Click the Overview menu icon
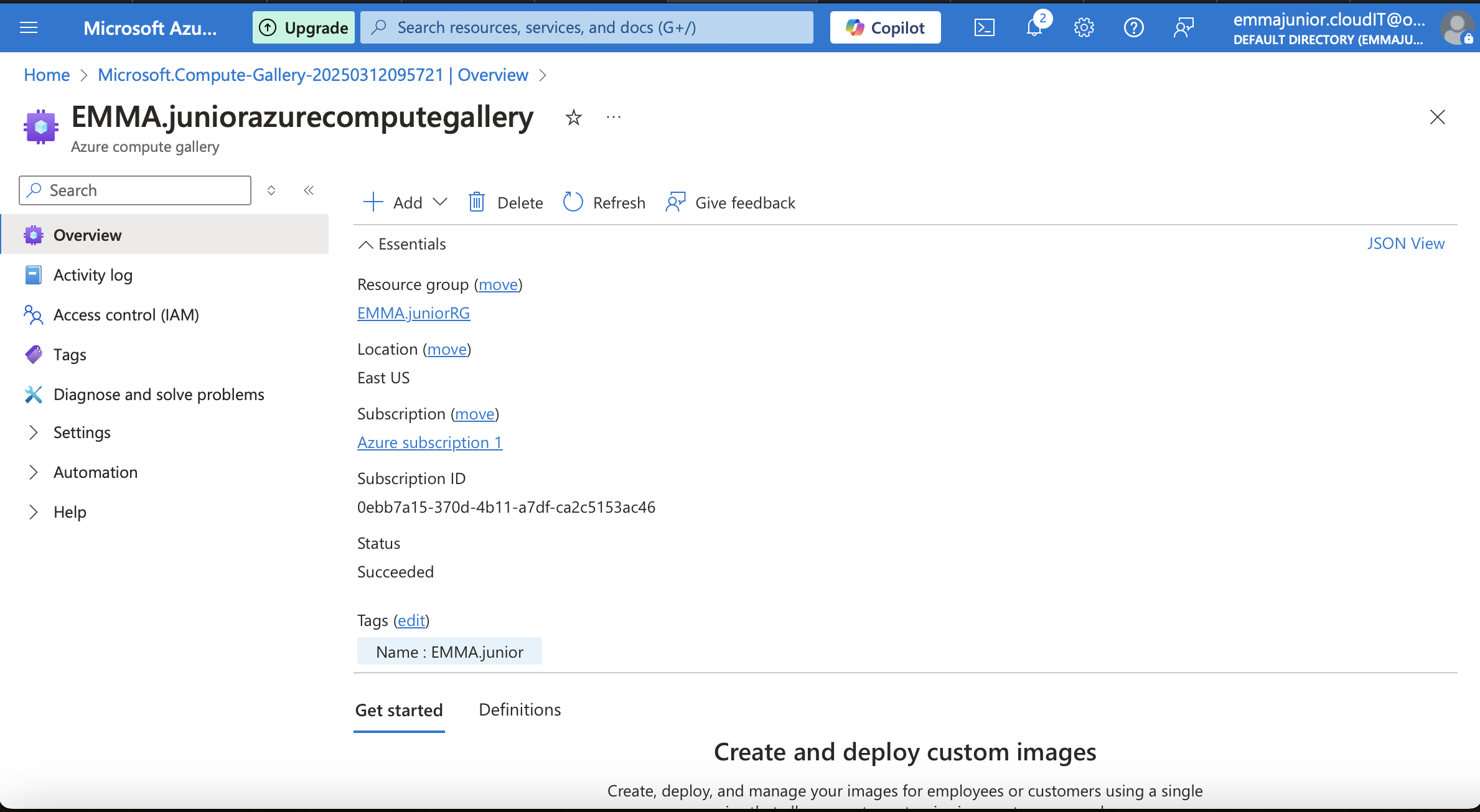This screenshot has height=812, width=1480. (34, 235)
